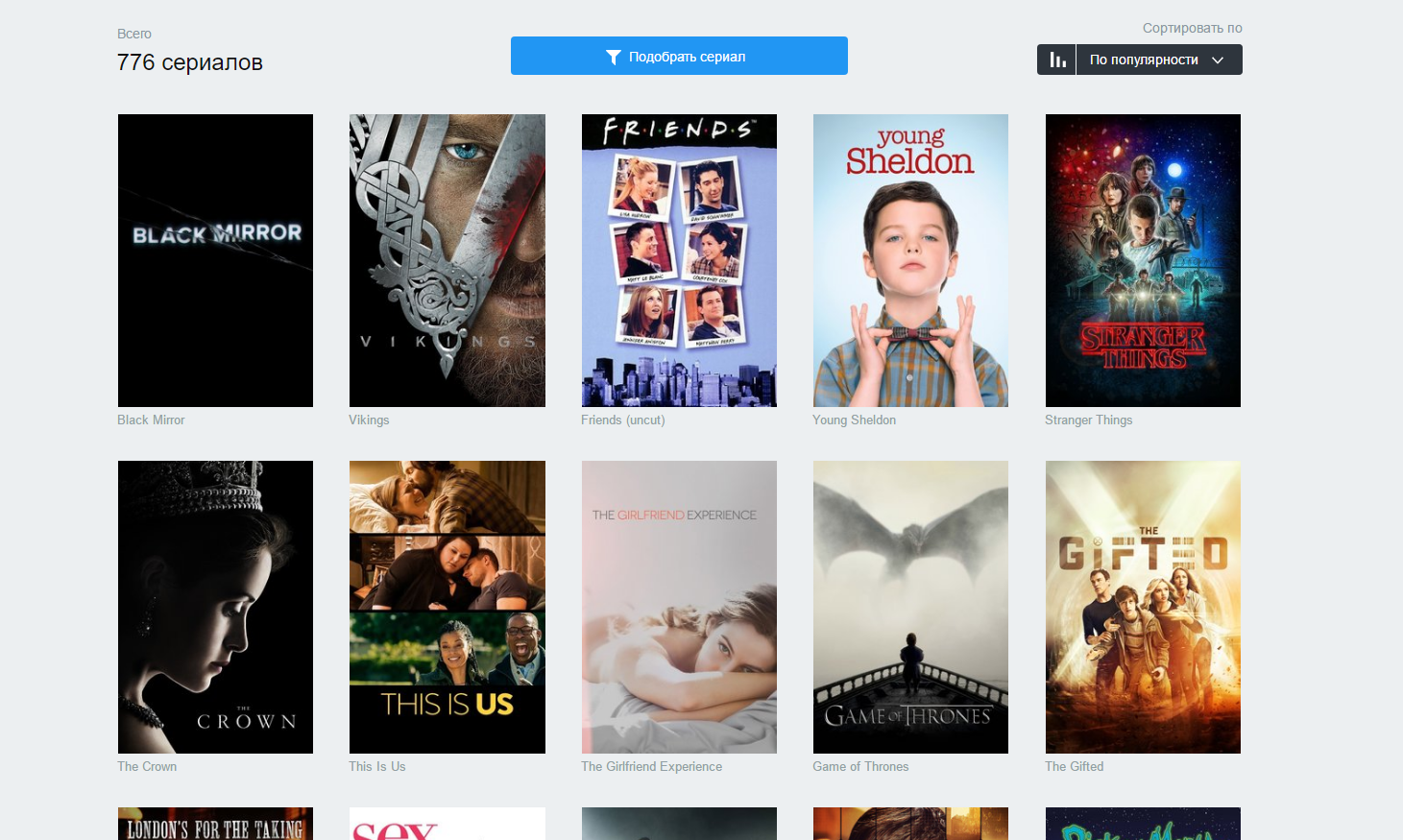
Task: Open The Girlfriend Experience poster
Action: (679, 607)
